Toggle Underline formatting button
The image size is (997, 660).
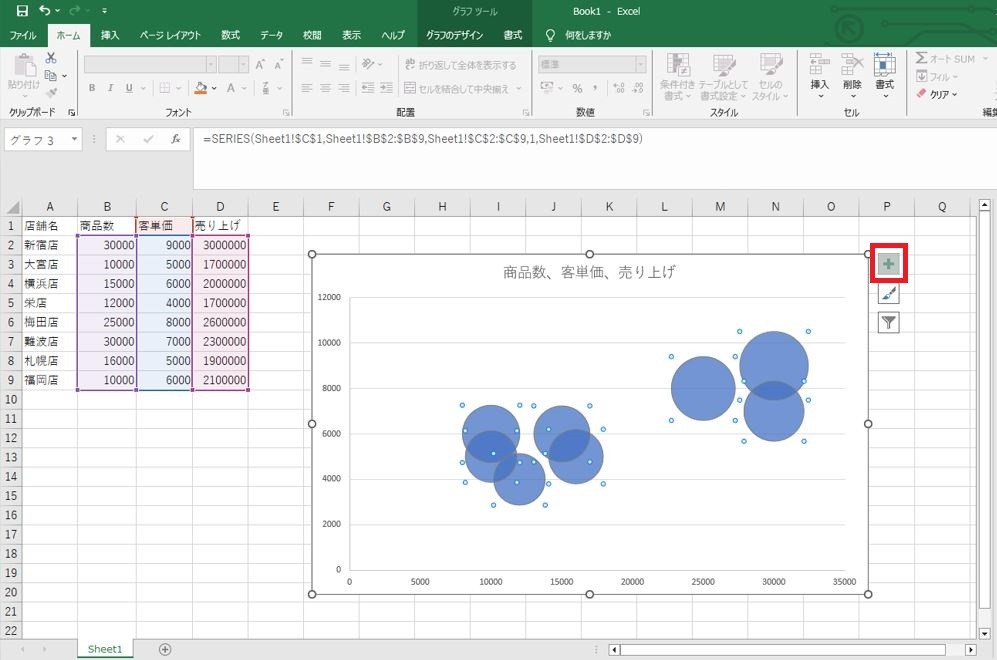(128, 88)
